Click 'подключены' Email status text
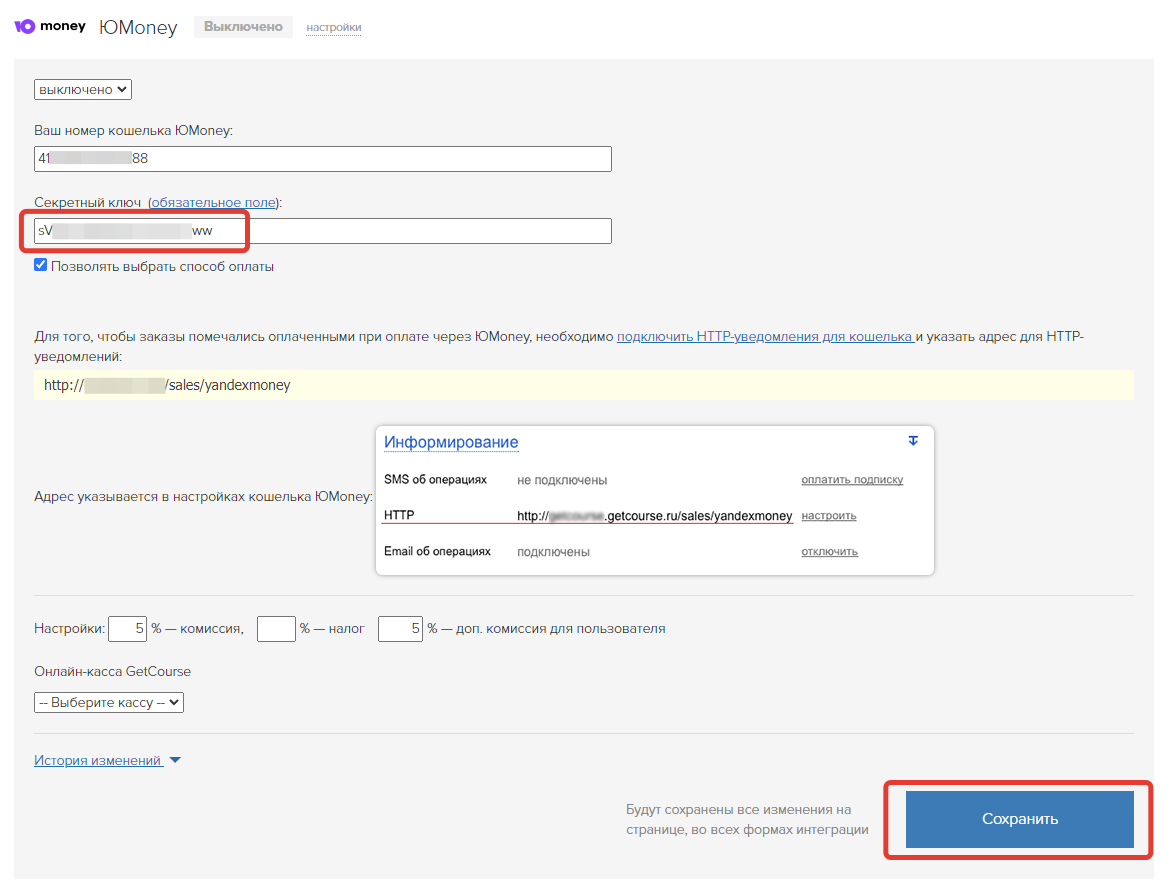 [x=553, y=552]
